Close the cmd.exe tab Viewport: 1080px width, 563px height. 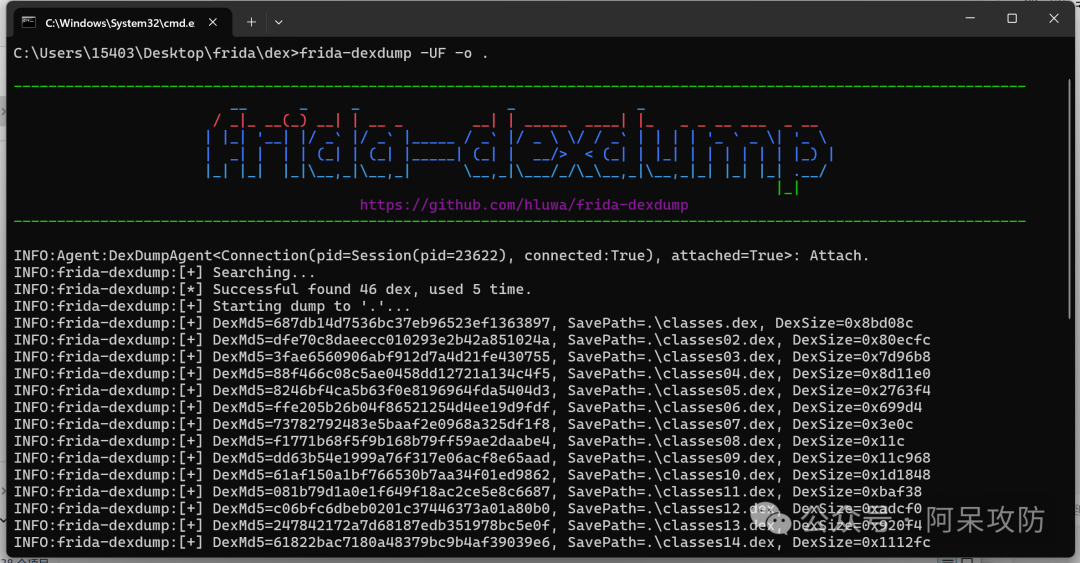[x=213, y=22]
